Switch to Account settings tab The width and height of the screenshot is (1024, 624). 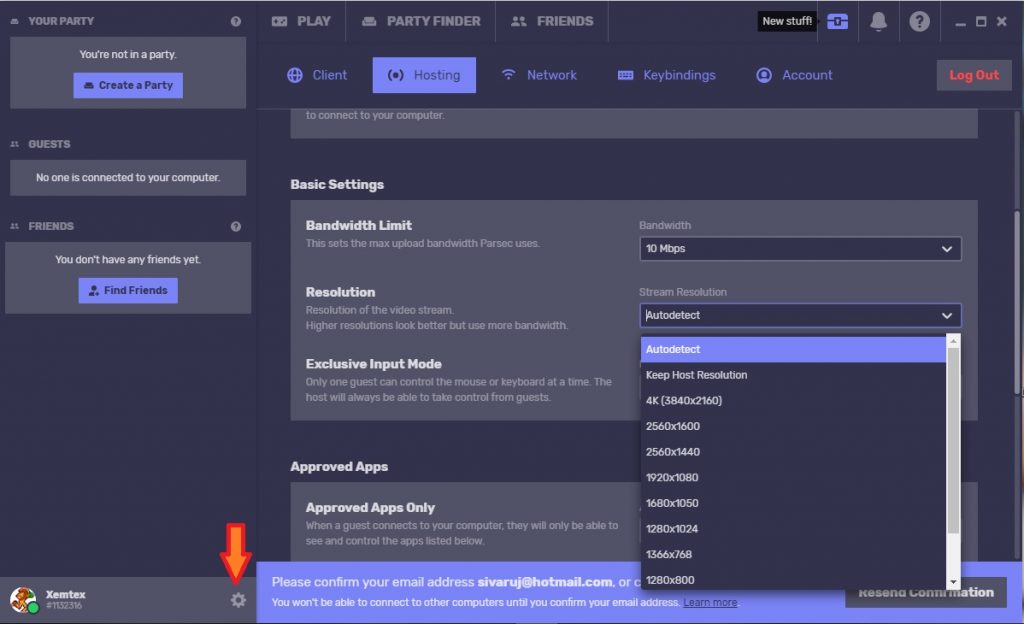click(794, 75)
